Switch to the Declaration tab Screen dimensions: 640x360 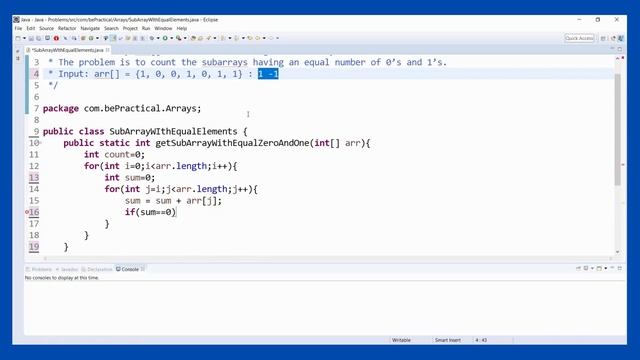pos(97,269)
